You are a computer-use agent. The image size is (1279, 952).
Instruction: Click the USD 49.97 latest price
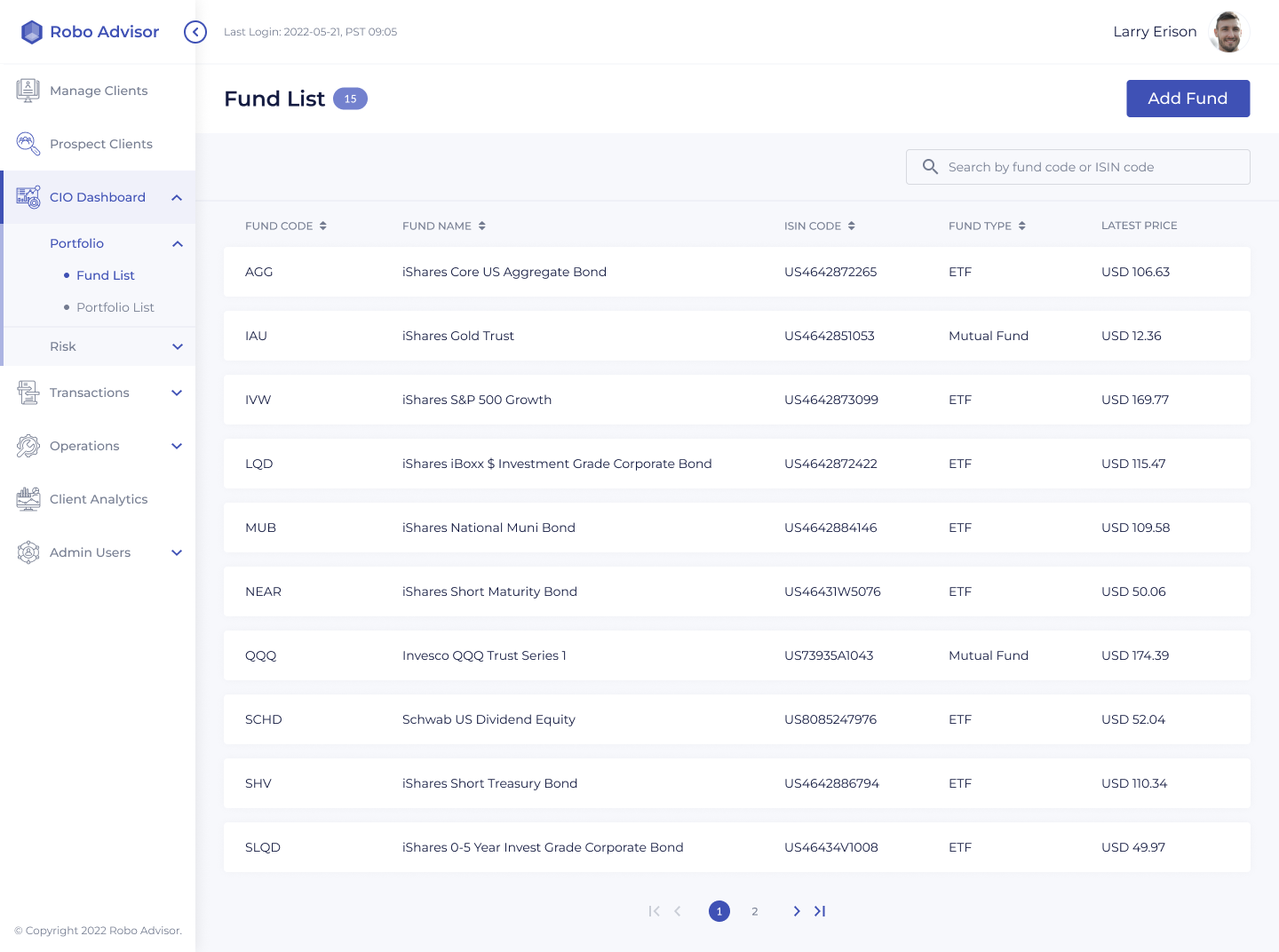coord(1133,847)
